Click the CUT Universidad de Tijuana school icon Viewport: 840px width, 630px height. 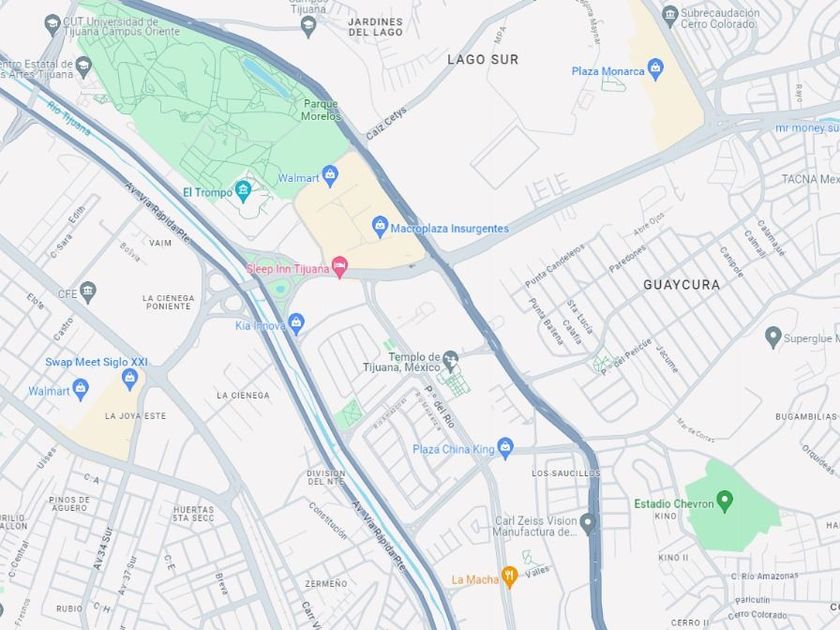tap(52, 25)
